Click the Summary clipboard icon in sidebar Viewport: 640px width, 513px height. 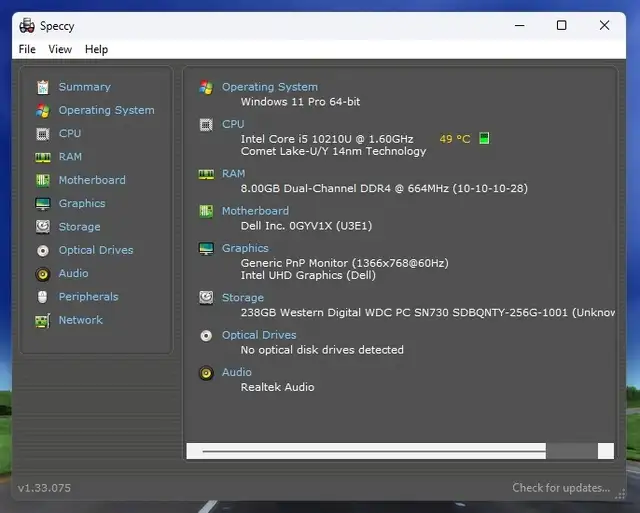[x=42, y=87]
